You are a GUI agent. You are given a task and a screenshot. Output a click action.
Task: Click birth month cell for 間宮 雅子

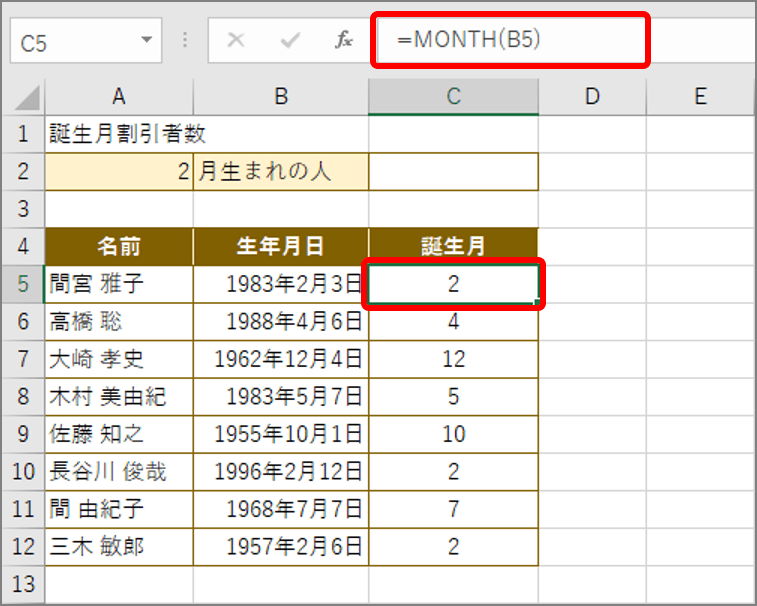(453, 284)
